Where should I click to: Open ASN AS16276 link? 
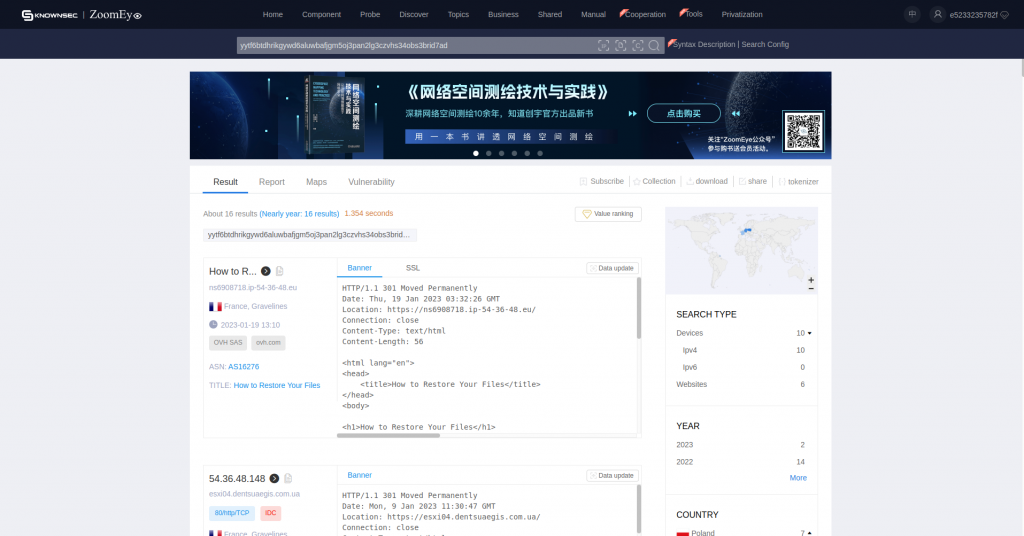(x=244, y=367)
